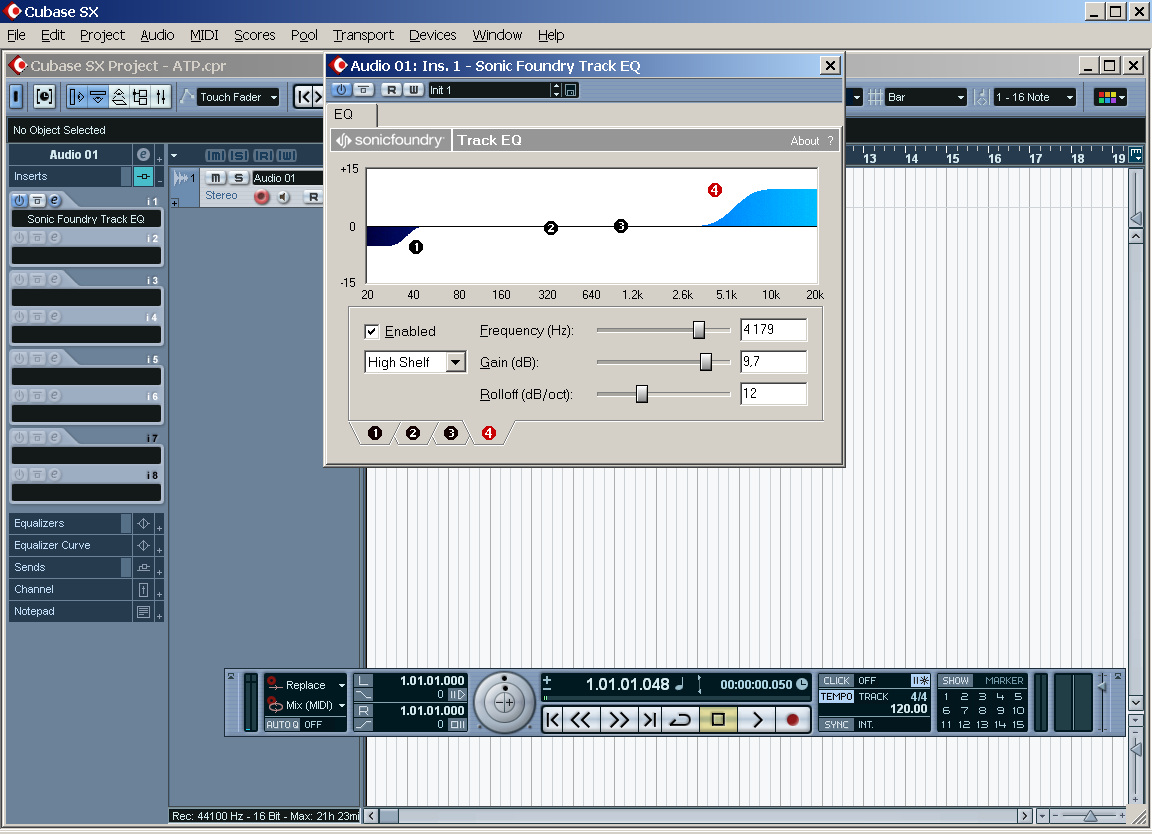Image resolution: width=1152 pixels, height=834 pixels.
Task: Toggle monitor speaker on Audio 01 track
Action: coord(284,197)
